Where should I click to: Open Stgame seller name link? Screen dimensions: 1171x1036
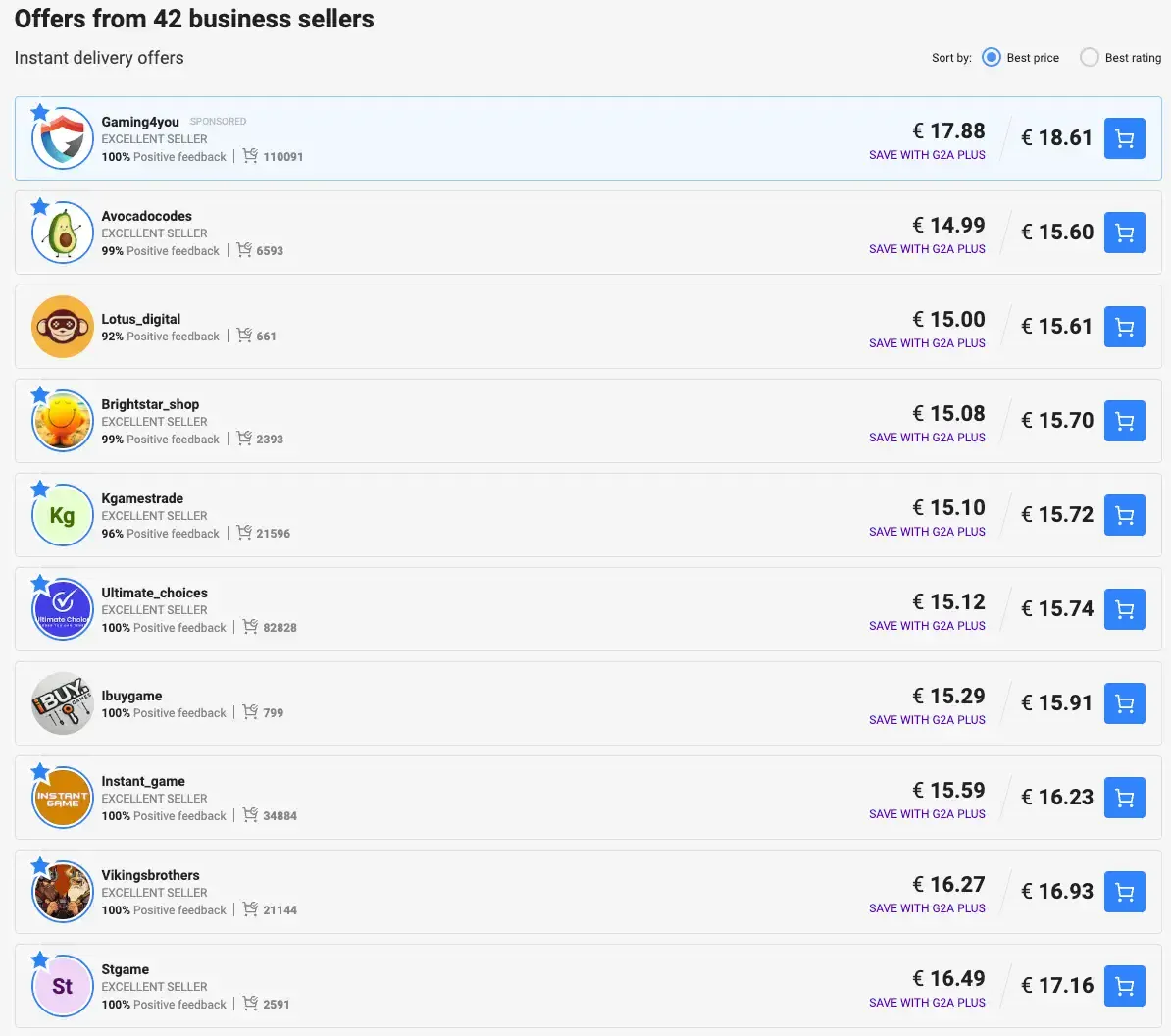click(x=126, y=968)
